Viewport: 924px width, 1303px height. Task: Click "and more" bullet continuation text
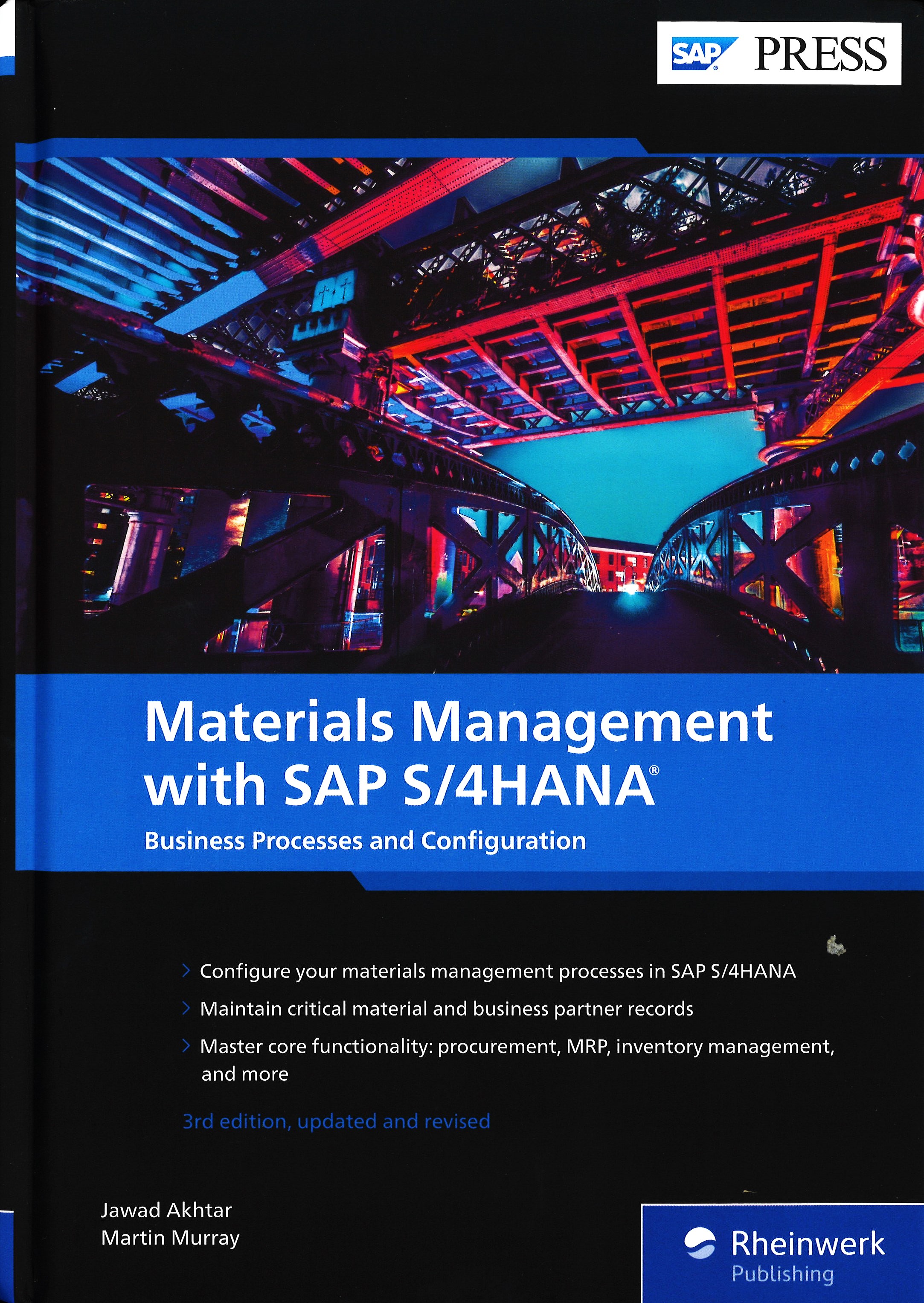point(245,1074)
